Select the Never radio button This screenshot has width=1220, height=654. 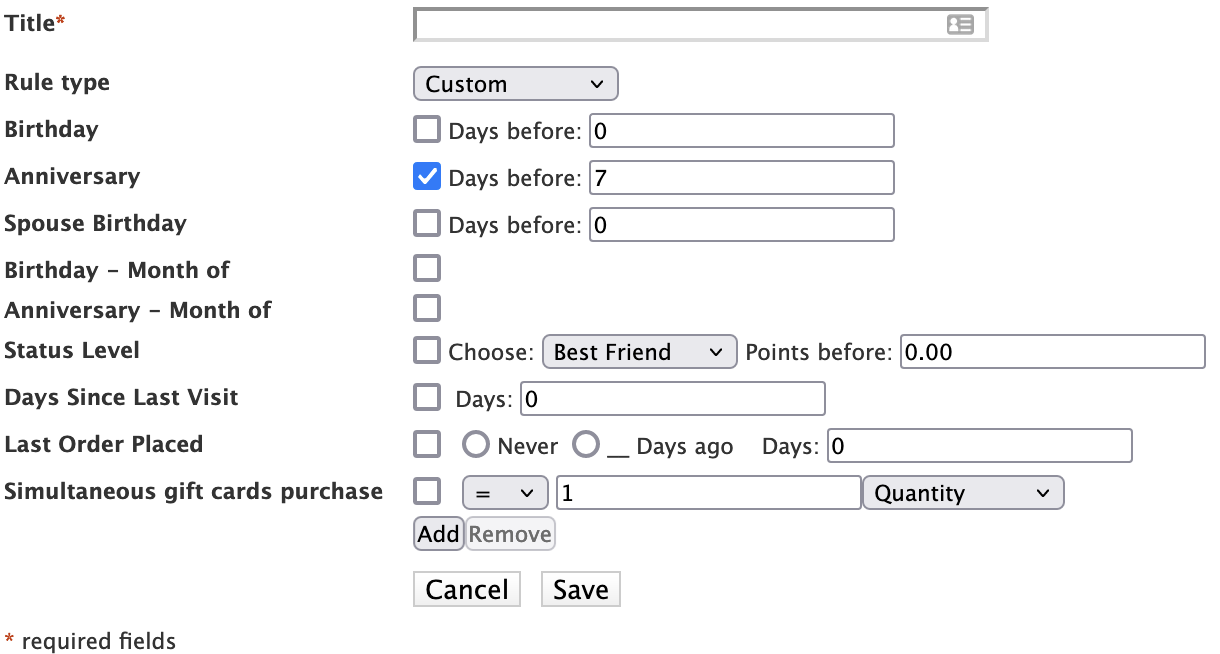(475, 444)
